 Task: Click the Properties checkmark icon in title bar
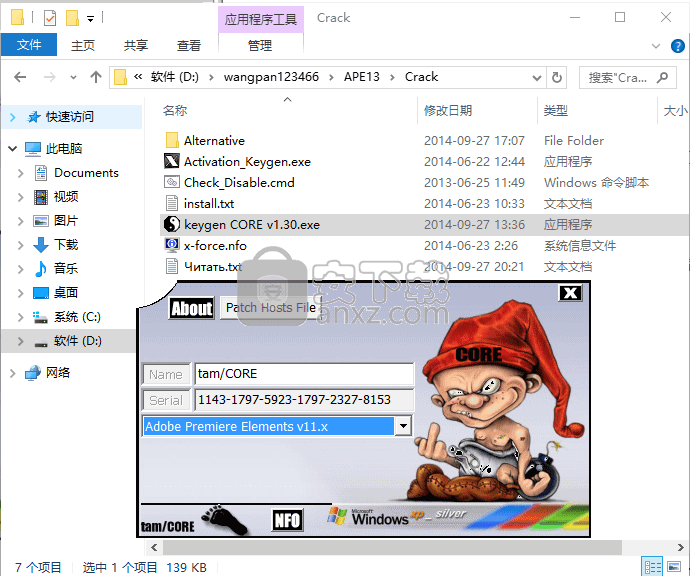tap(50, 18)
